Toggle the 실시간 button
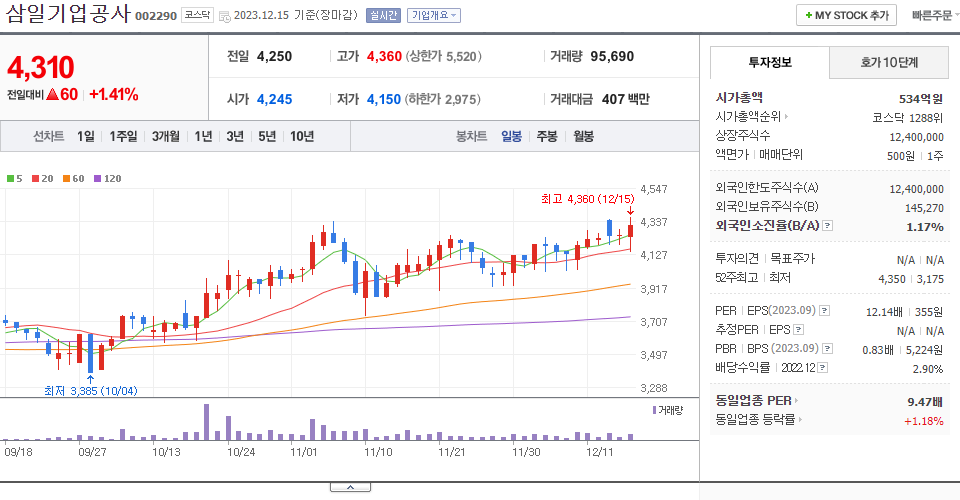 pyautogui.click(x=383, y=15)
